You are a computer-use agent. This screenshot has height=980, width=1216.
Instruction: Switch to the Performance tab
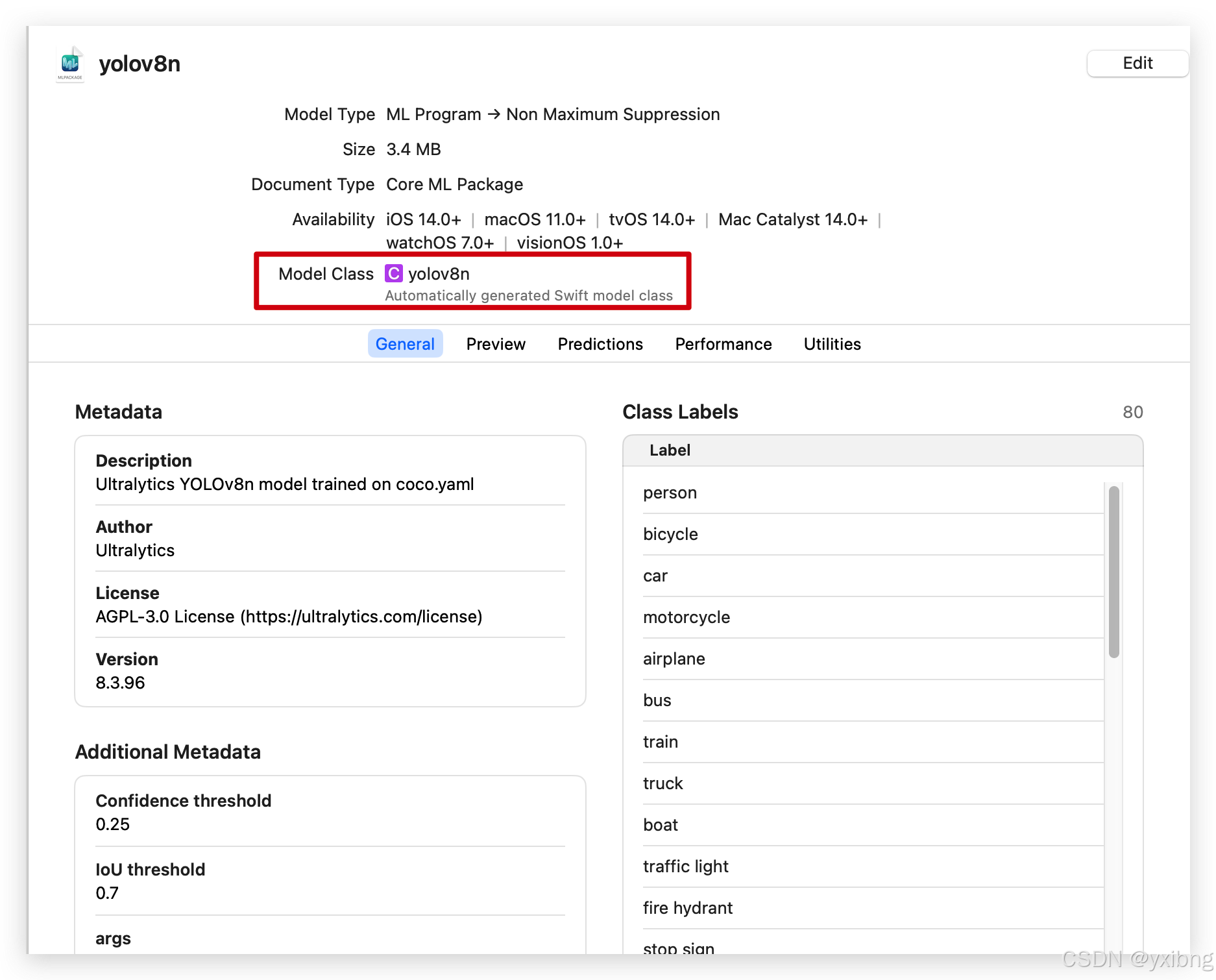tap(723, 343)
